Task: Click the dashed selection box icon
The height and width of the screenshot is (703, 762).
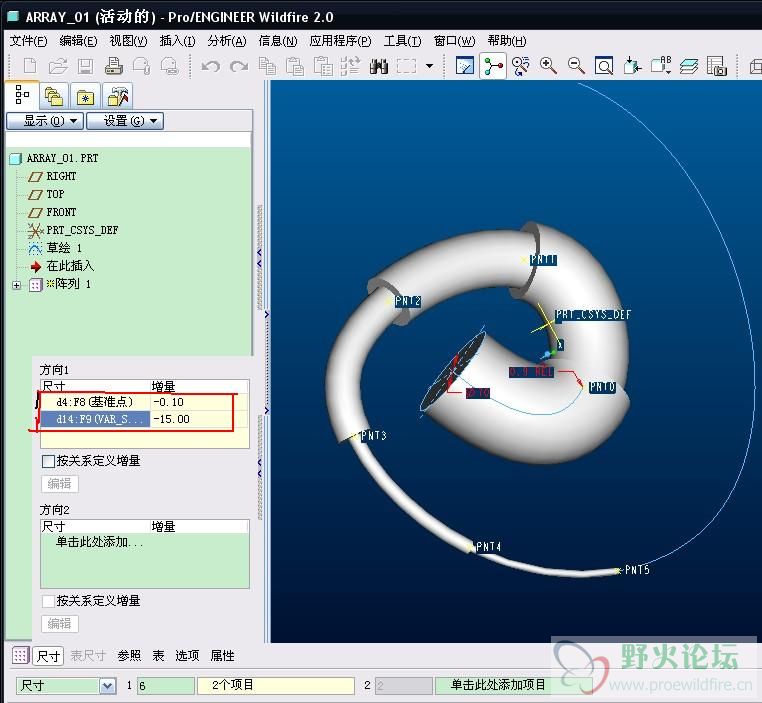Action: pyautogui.click(x=406, y=66)
